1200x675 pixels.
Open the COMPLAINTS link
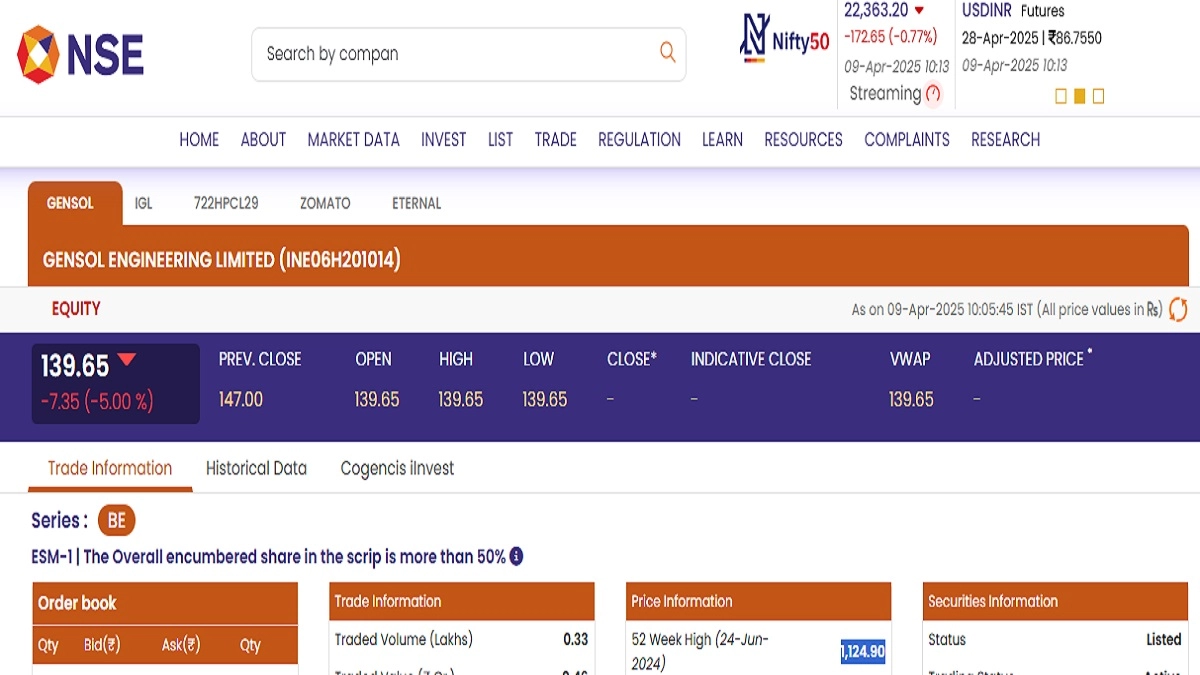pos(906,140)
